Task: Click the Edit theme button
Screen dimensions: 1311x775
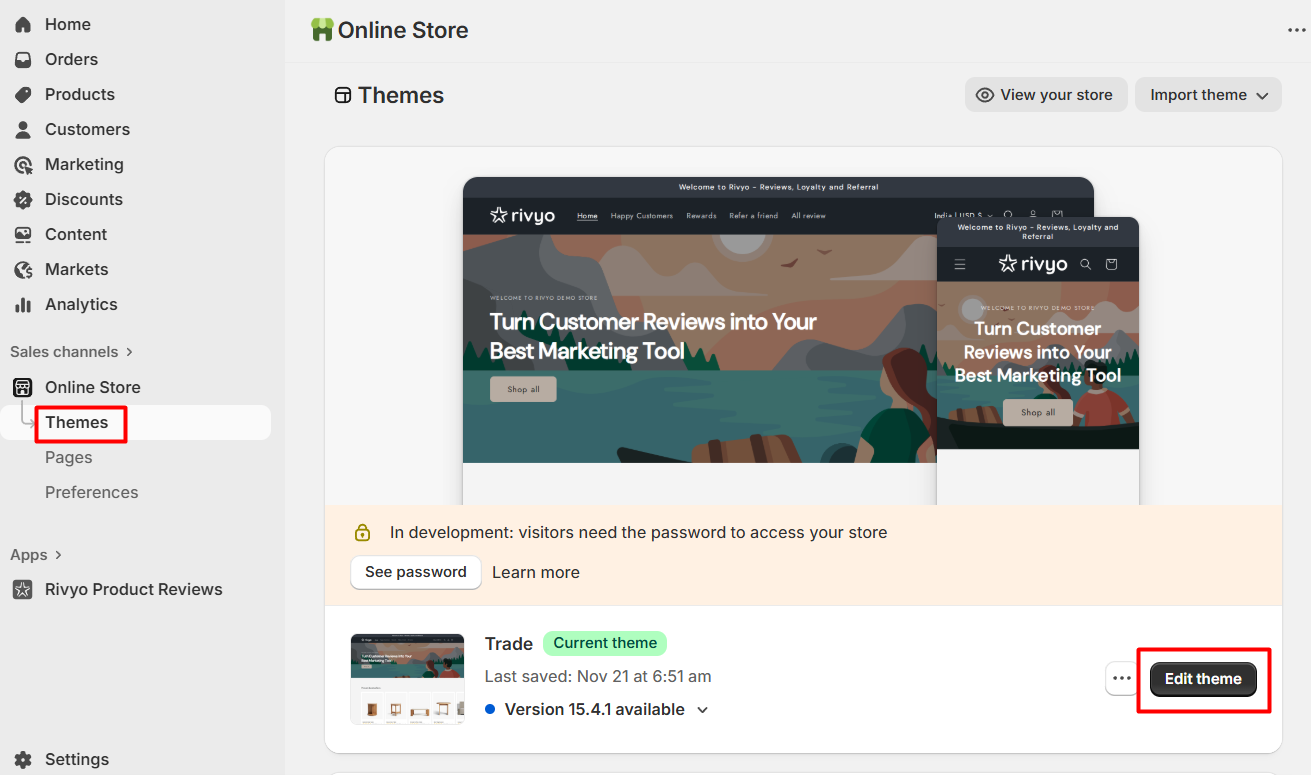Action: coord(1203,678)
